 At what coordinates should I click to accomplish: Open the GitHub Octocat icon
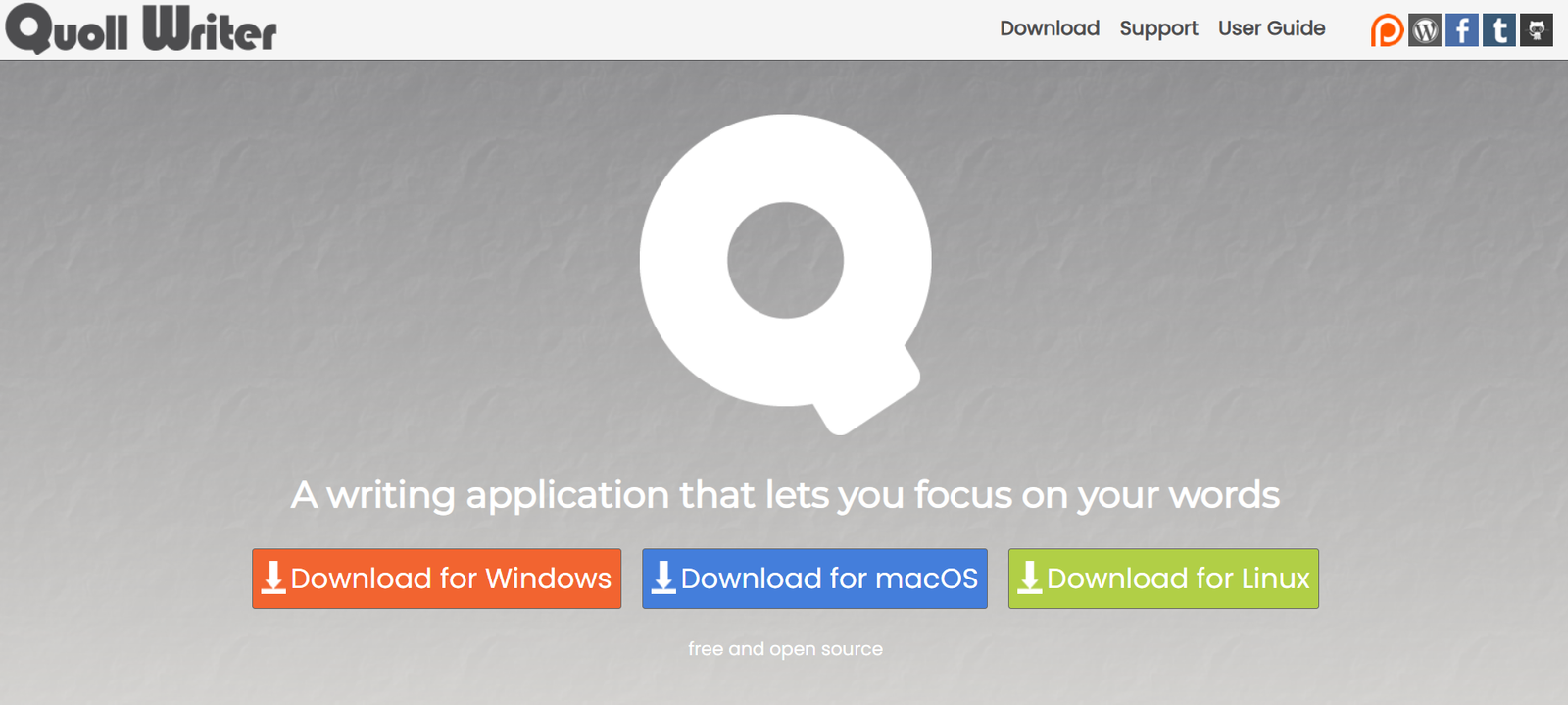click(x=1537, y=30)
